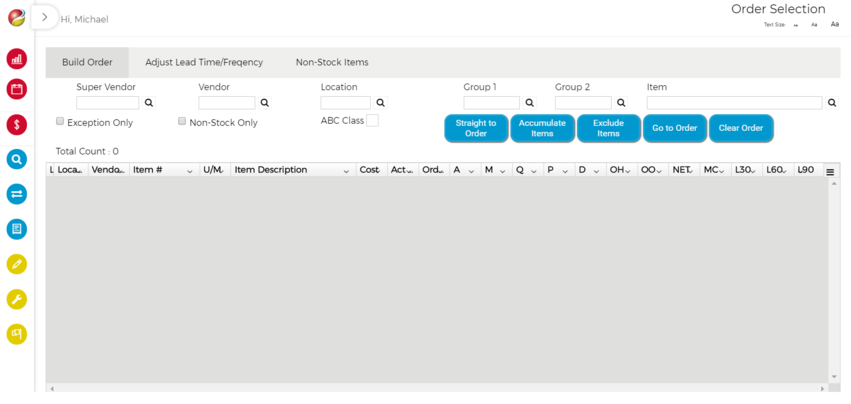Open the blue transfer arrows sidebar icon
The height and width of the screenshot is (404, 851).
click(x=17, y=194)
